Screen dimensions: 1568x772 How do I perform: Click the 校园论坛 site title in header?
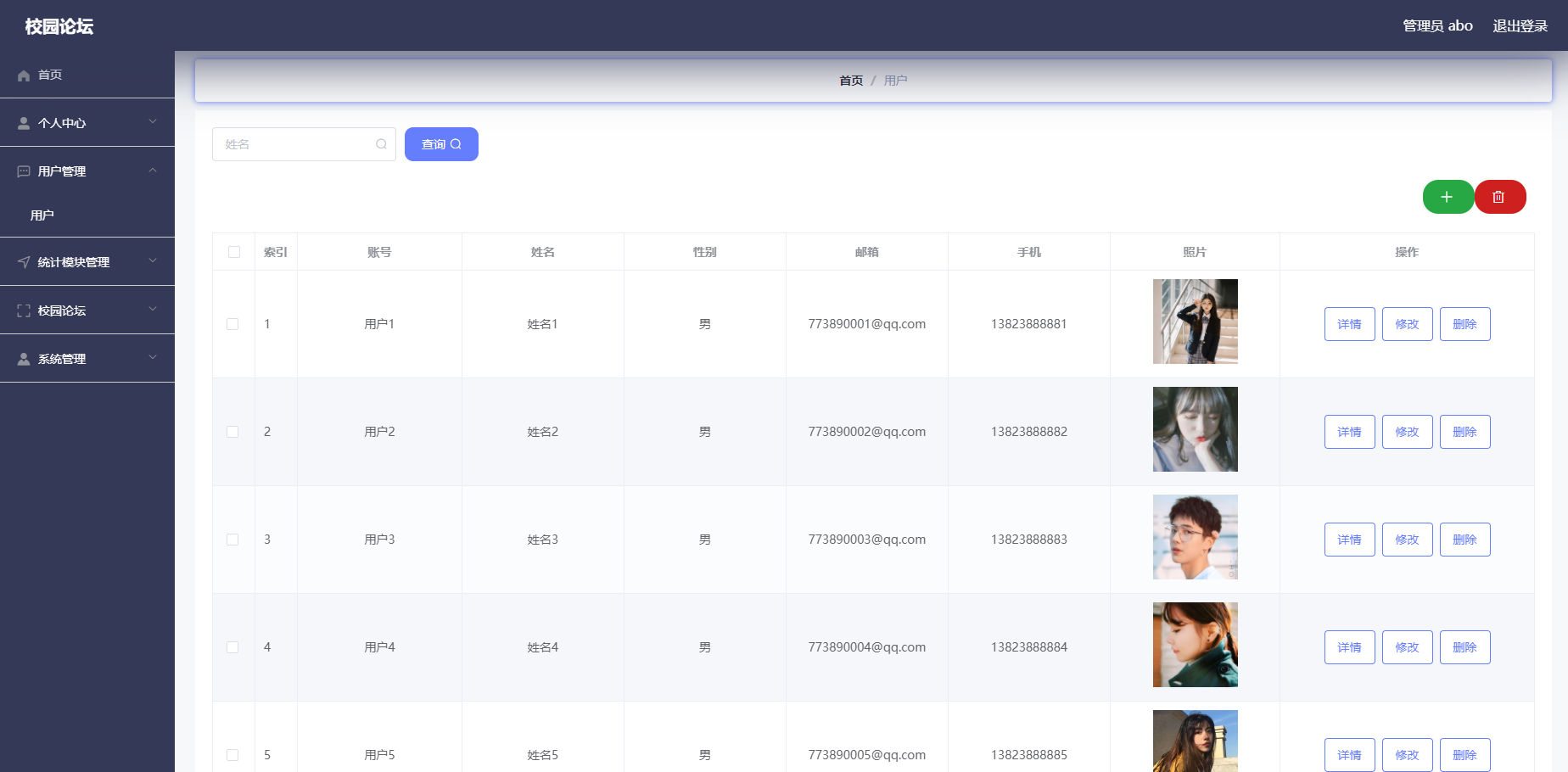tap(59, 26)
